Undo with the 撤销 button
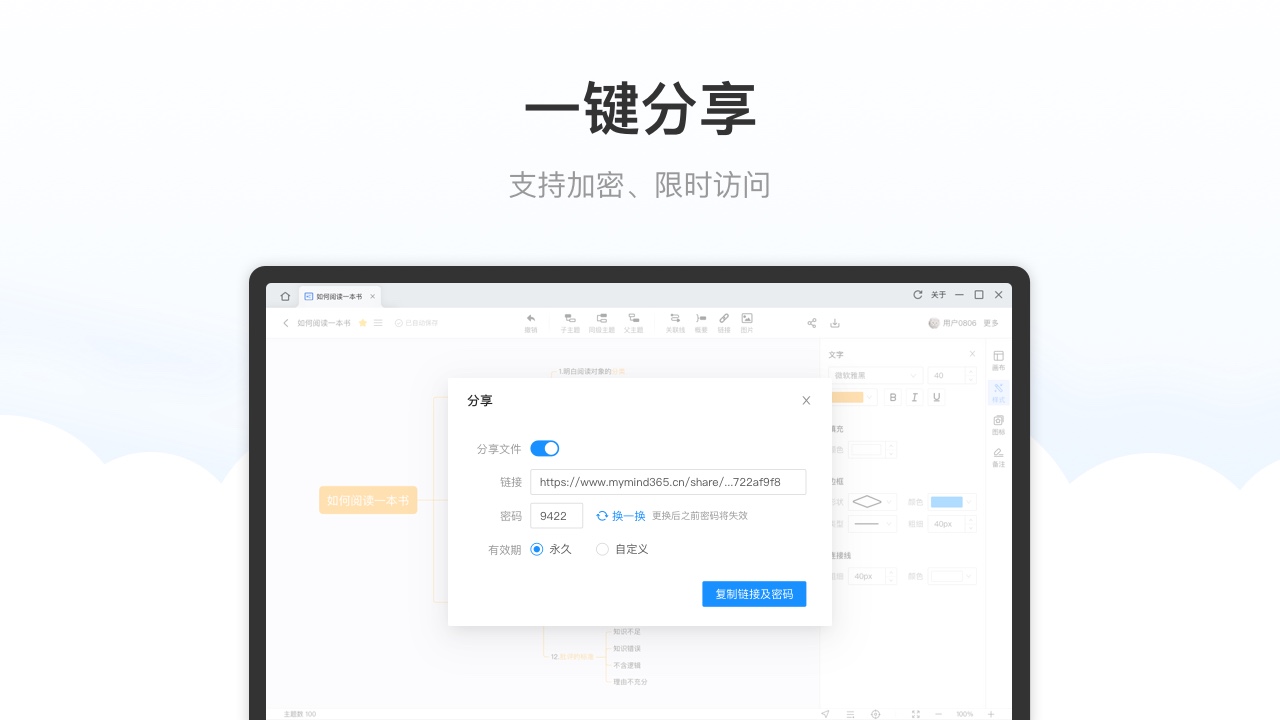 (x=531, y=323)
